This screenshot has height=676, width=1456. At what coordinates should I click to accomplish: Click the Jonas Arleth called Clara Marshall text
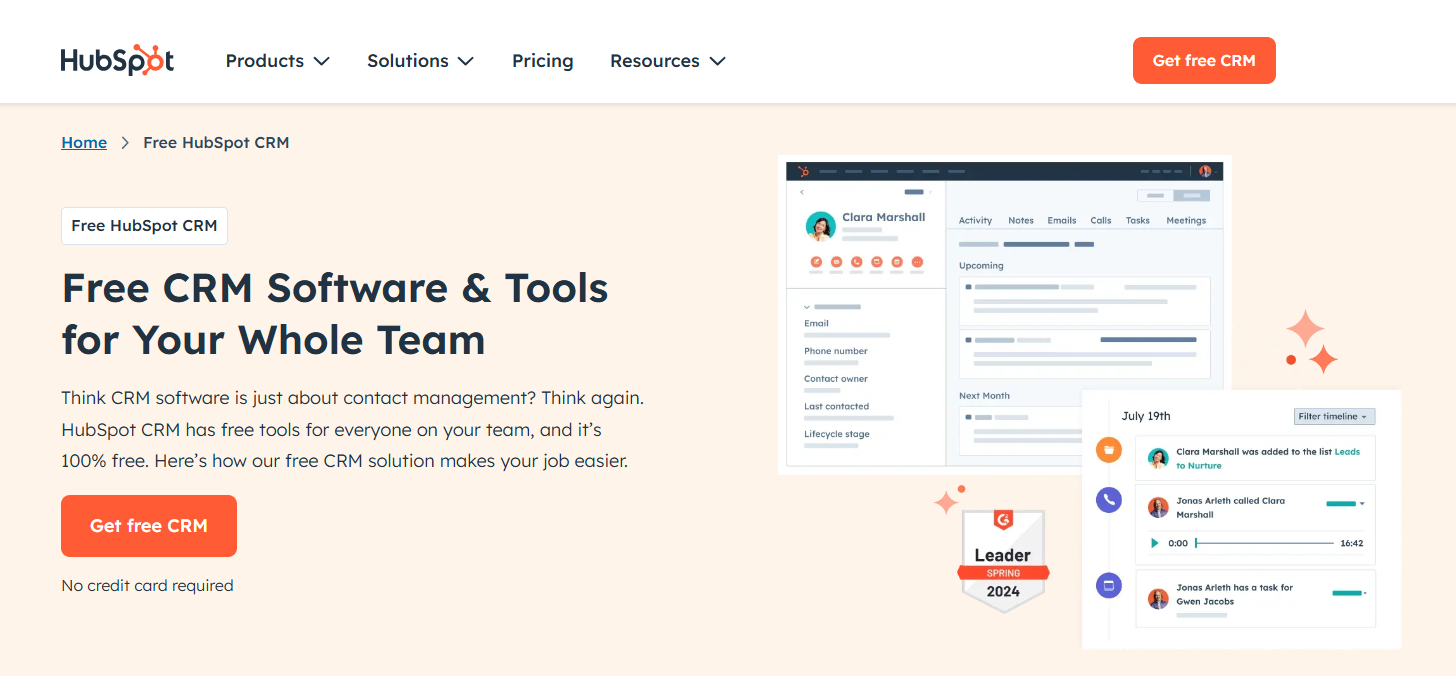(1231, 507)
